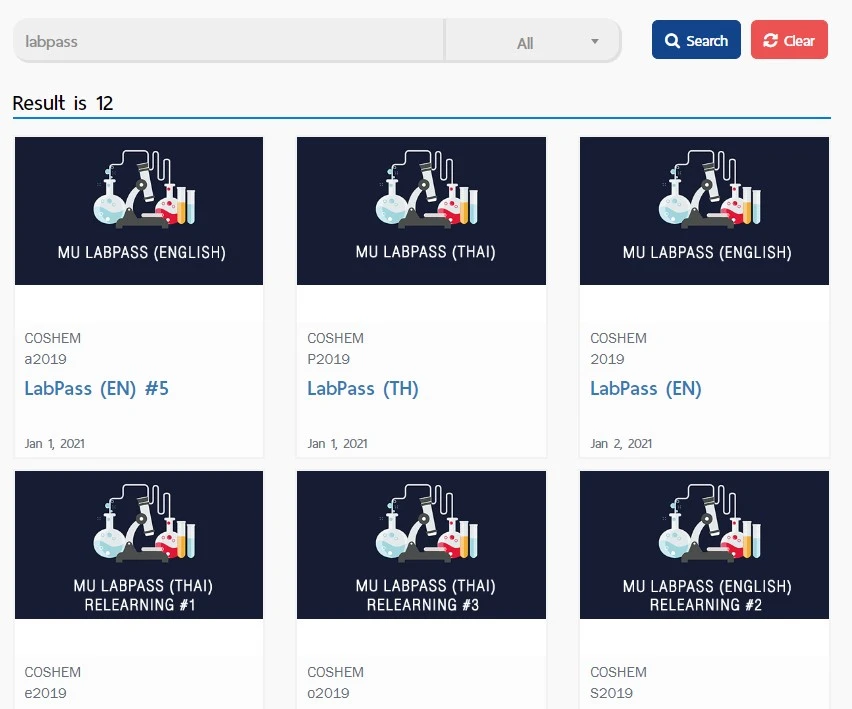Click the refresh icon in Clear button

point(770,41)
